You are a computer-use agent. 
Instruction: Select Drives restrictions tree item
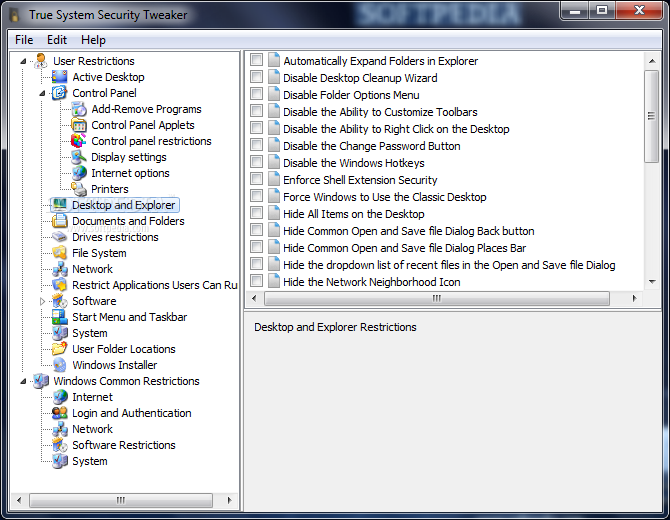click(x=115, y=237)
